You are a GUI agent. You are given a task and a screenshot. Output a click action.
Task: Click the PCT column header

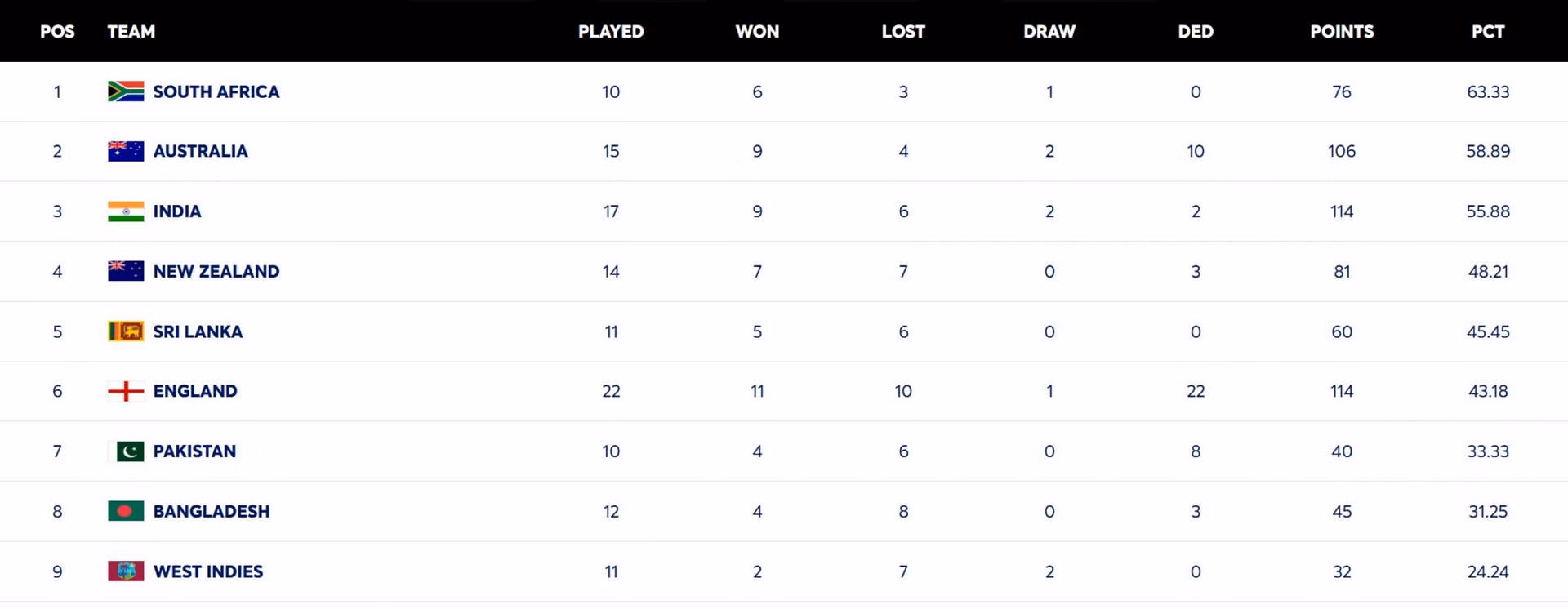click(x=1488, y=31)
